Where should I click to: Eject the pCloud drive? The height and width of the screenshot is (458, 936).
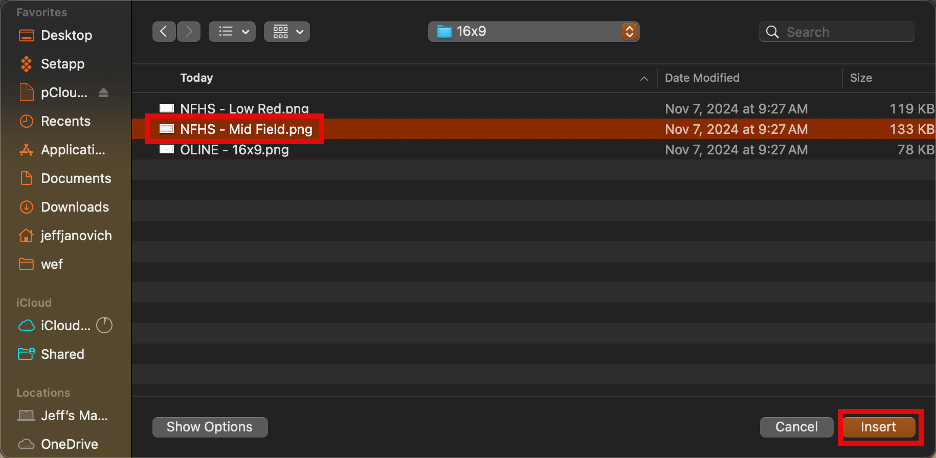(x=104, y=93)
